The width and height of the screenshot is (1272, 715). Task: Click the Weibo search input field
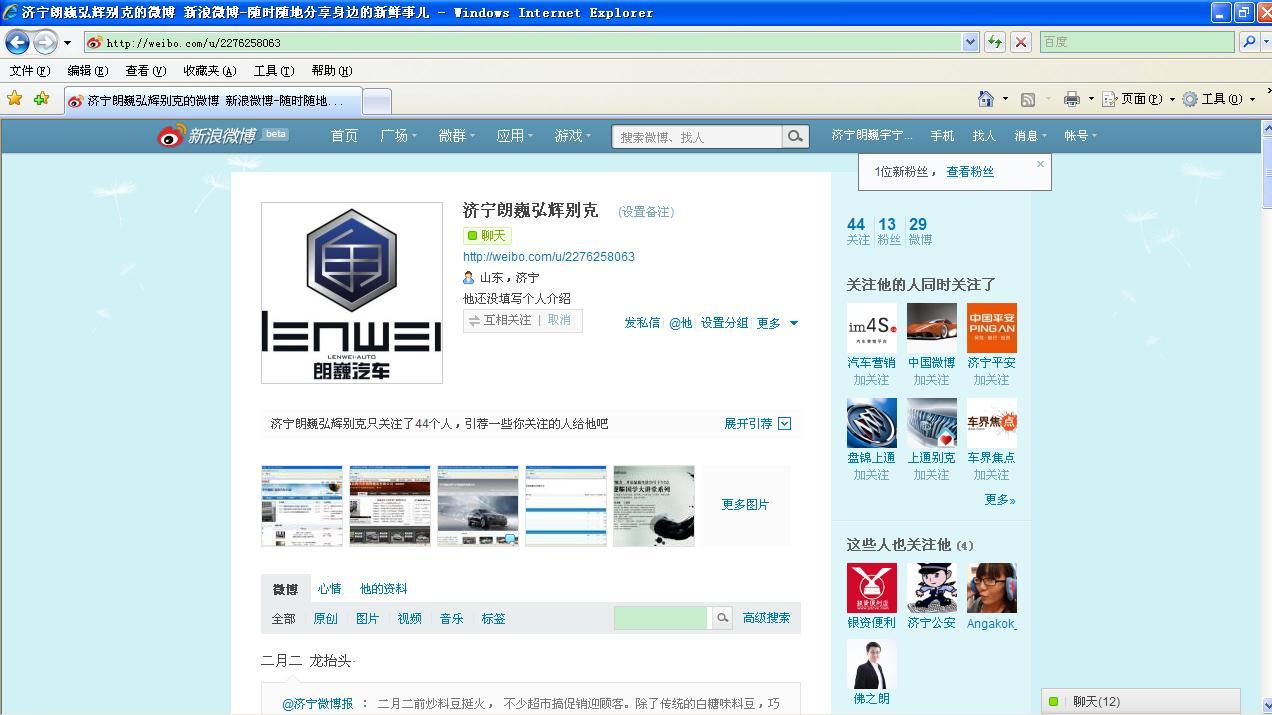click(x=697, y=136)
